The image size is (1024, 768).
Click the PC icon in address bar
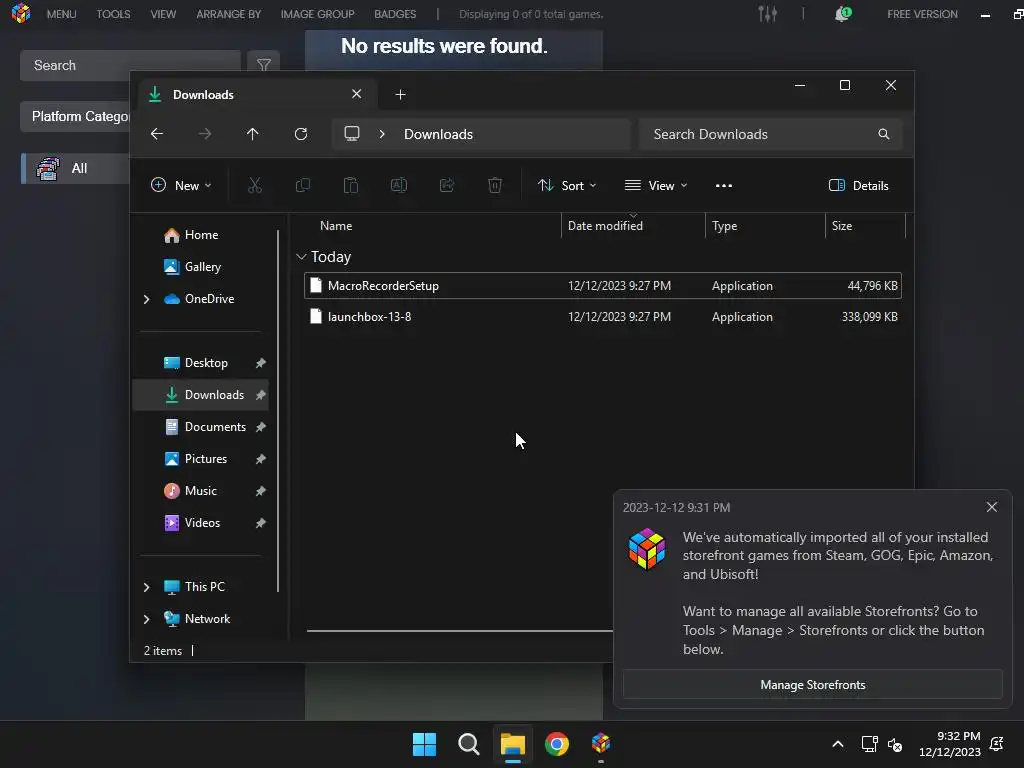point(352,134)
